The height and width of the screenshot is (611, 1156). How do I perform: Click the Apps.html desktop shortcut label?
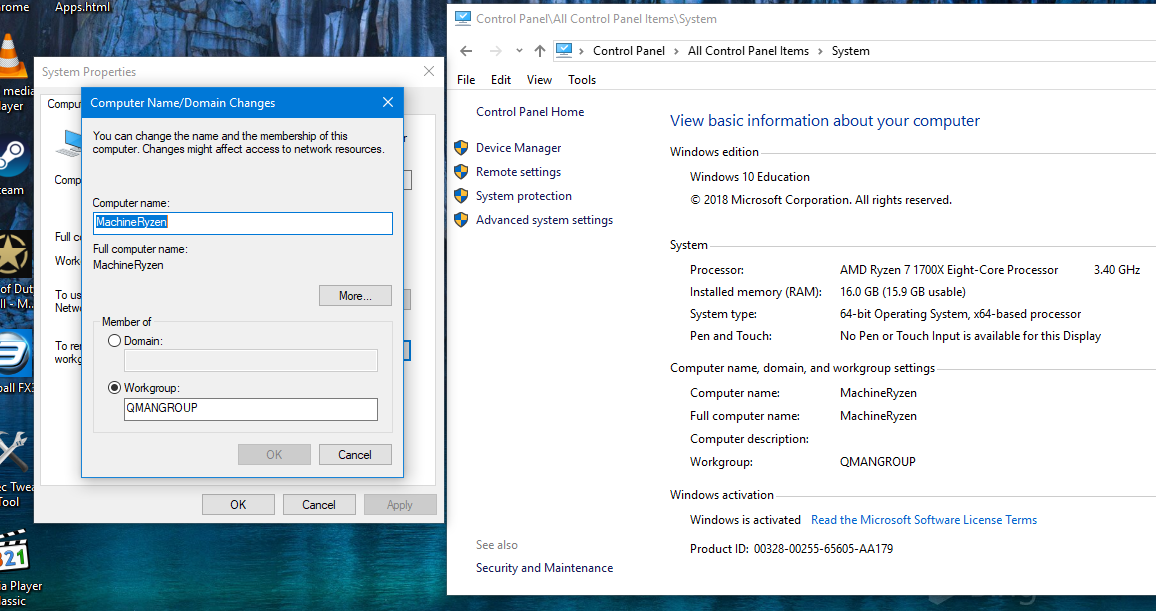[x=83, y=7]
